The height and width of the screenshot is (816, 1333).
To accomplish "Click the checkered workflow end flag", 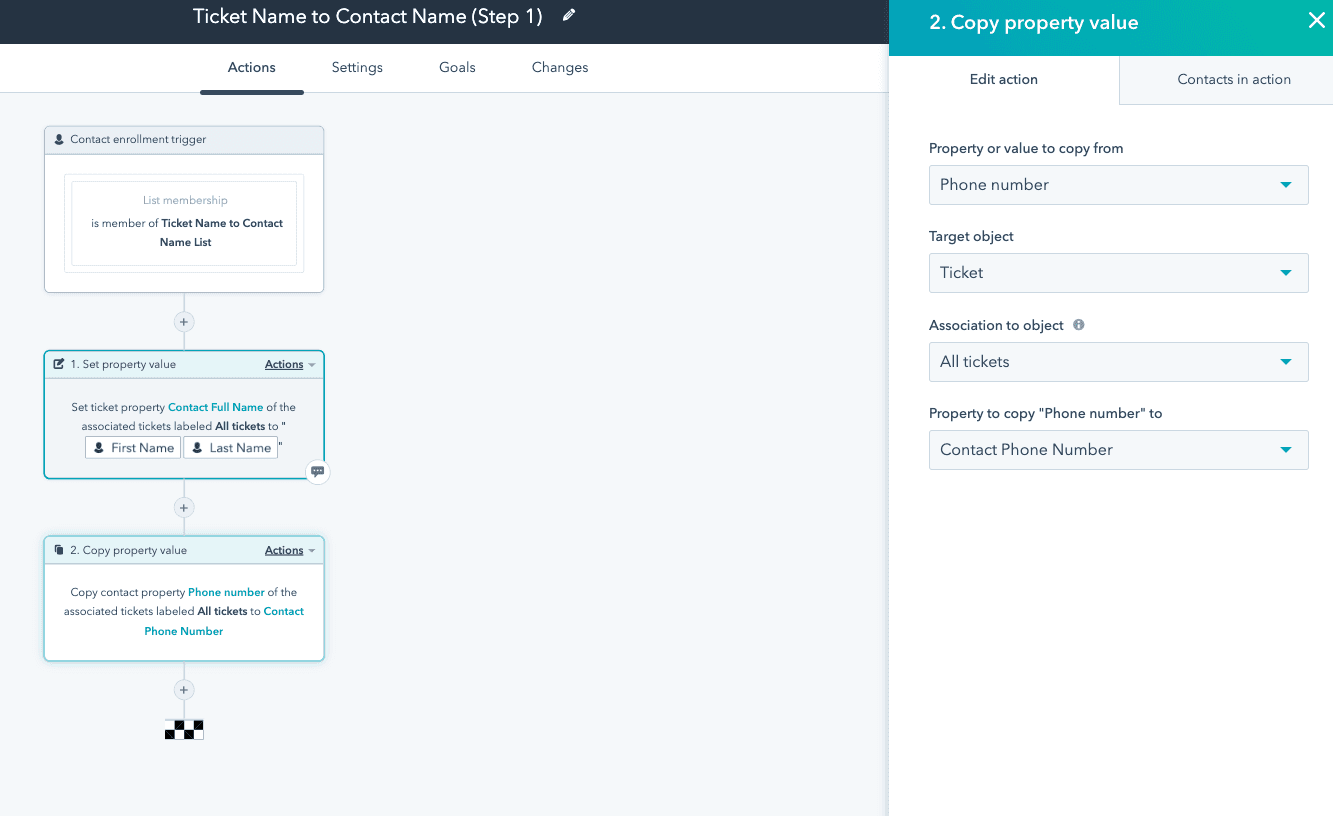I will [184, 729].
